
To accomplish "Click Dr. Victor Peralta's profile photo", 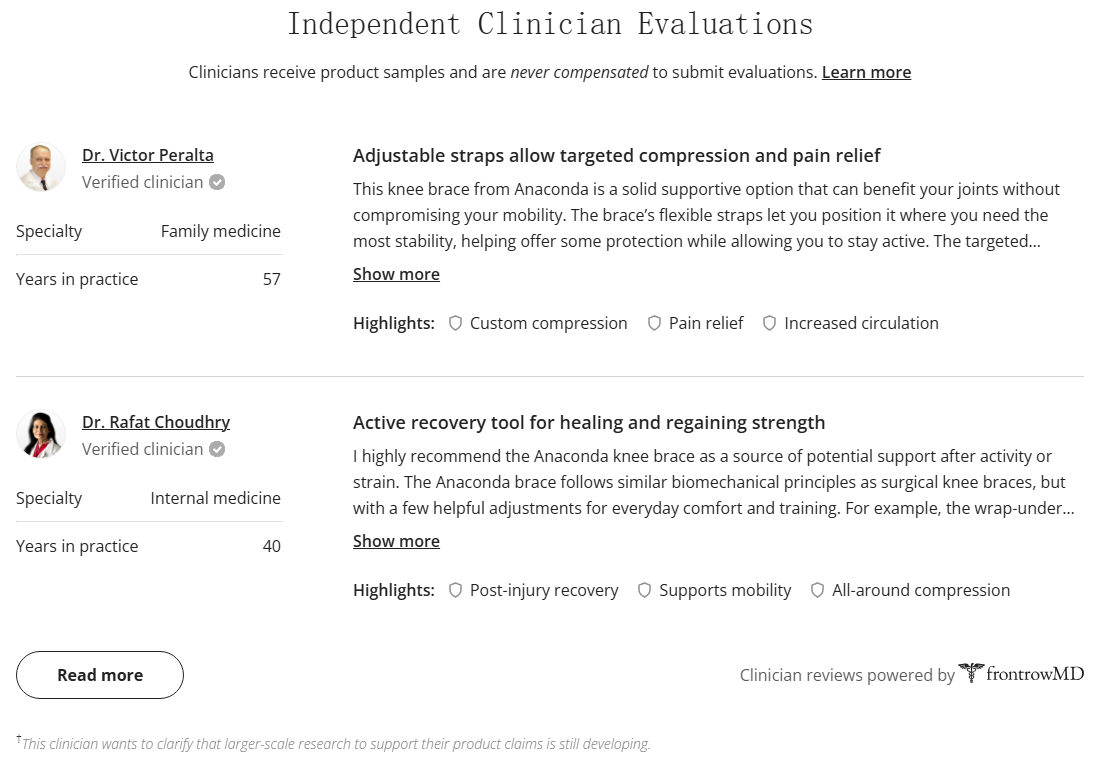I will pos(41,167).
